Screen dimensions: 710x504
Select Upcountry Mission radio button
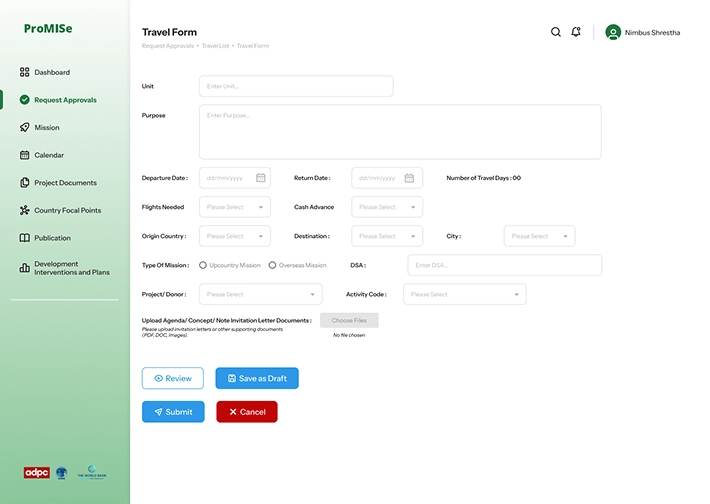pyautogui.click(x=203, y=266)
